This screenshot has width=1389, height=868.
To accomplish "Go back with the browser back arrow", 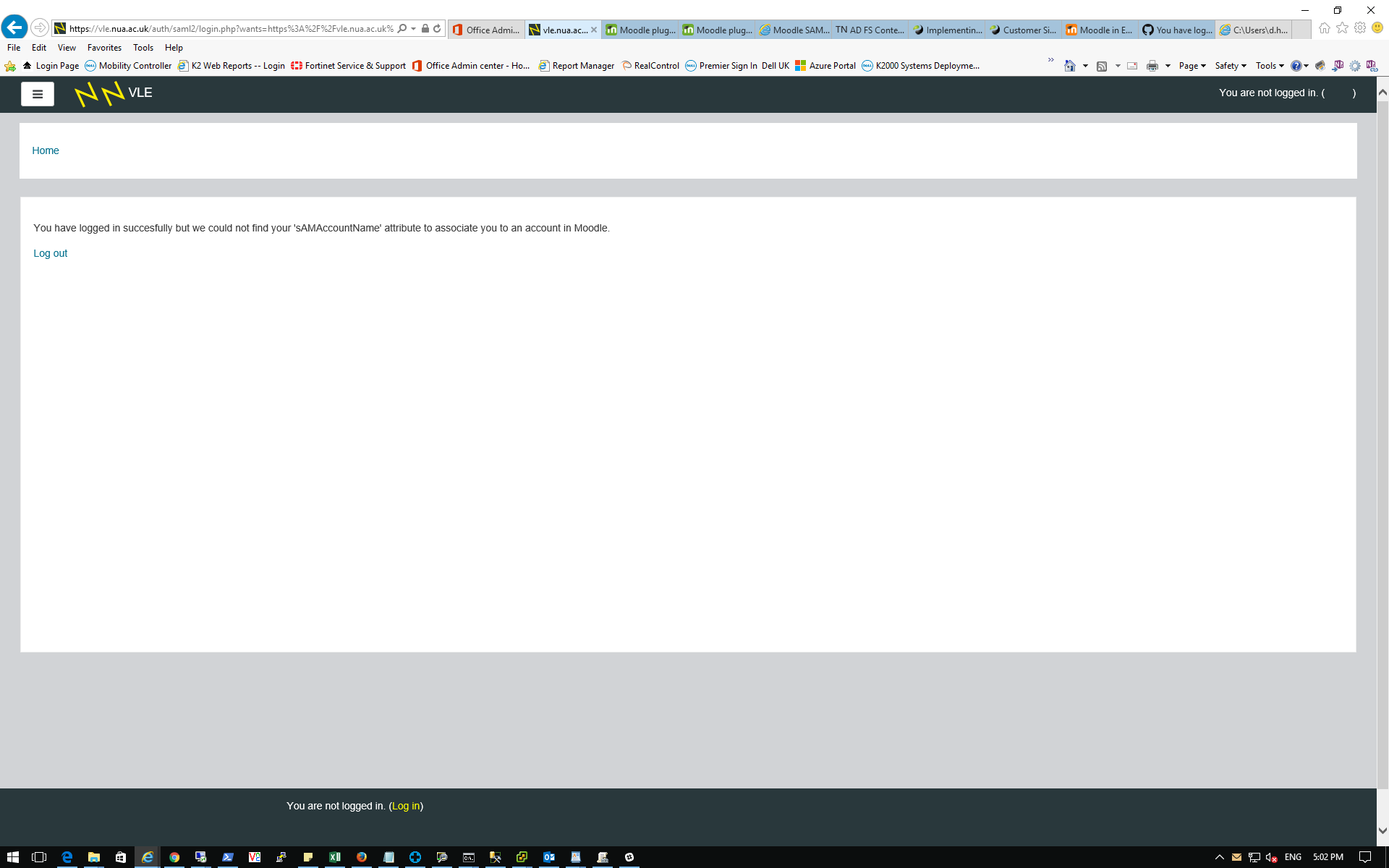I will pos(14,27).
